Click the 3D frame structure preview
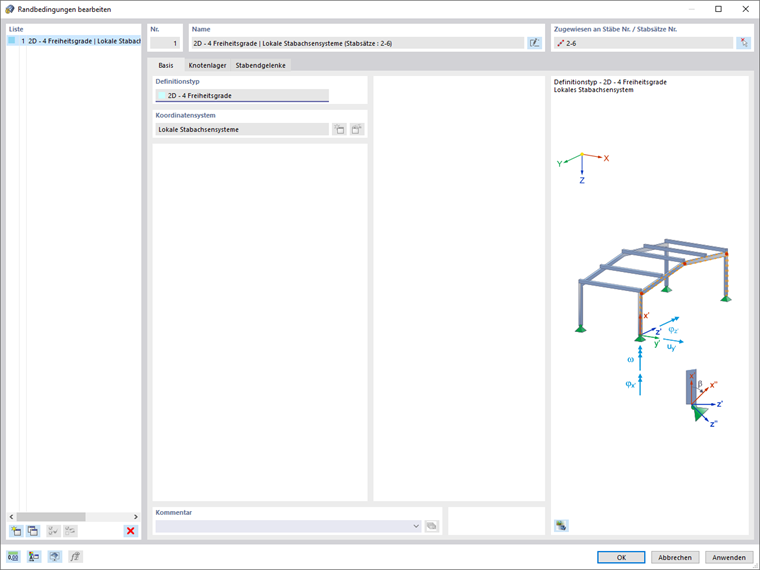 [x=653, y=290]
